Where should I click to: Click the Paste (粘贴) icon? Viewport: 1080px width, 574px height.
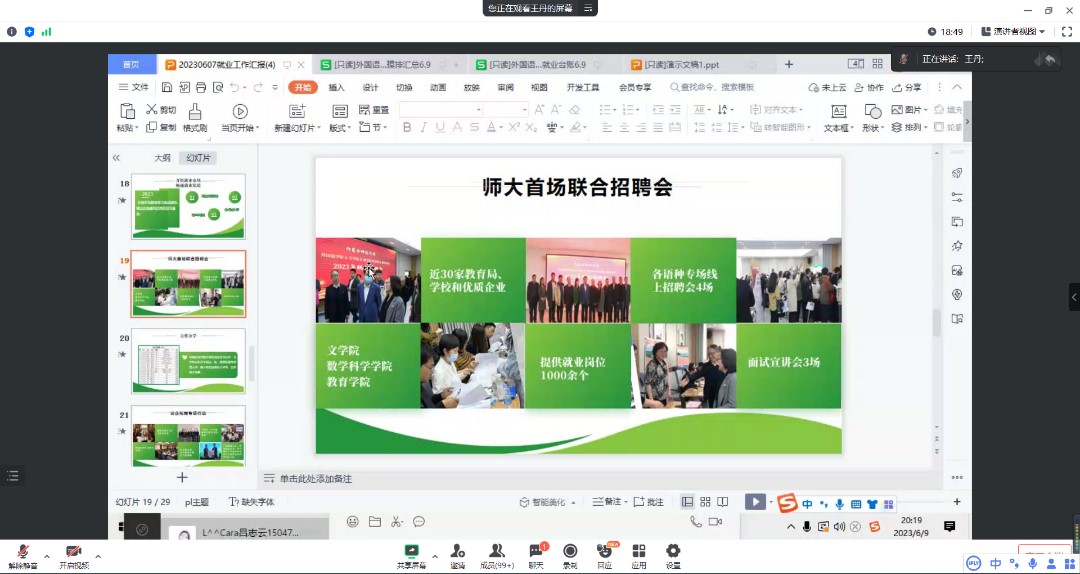127,111
